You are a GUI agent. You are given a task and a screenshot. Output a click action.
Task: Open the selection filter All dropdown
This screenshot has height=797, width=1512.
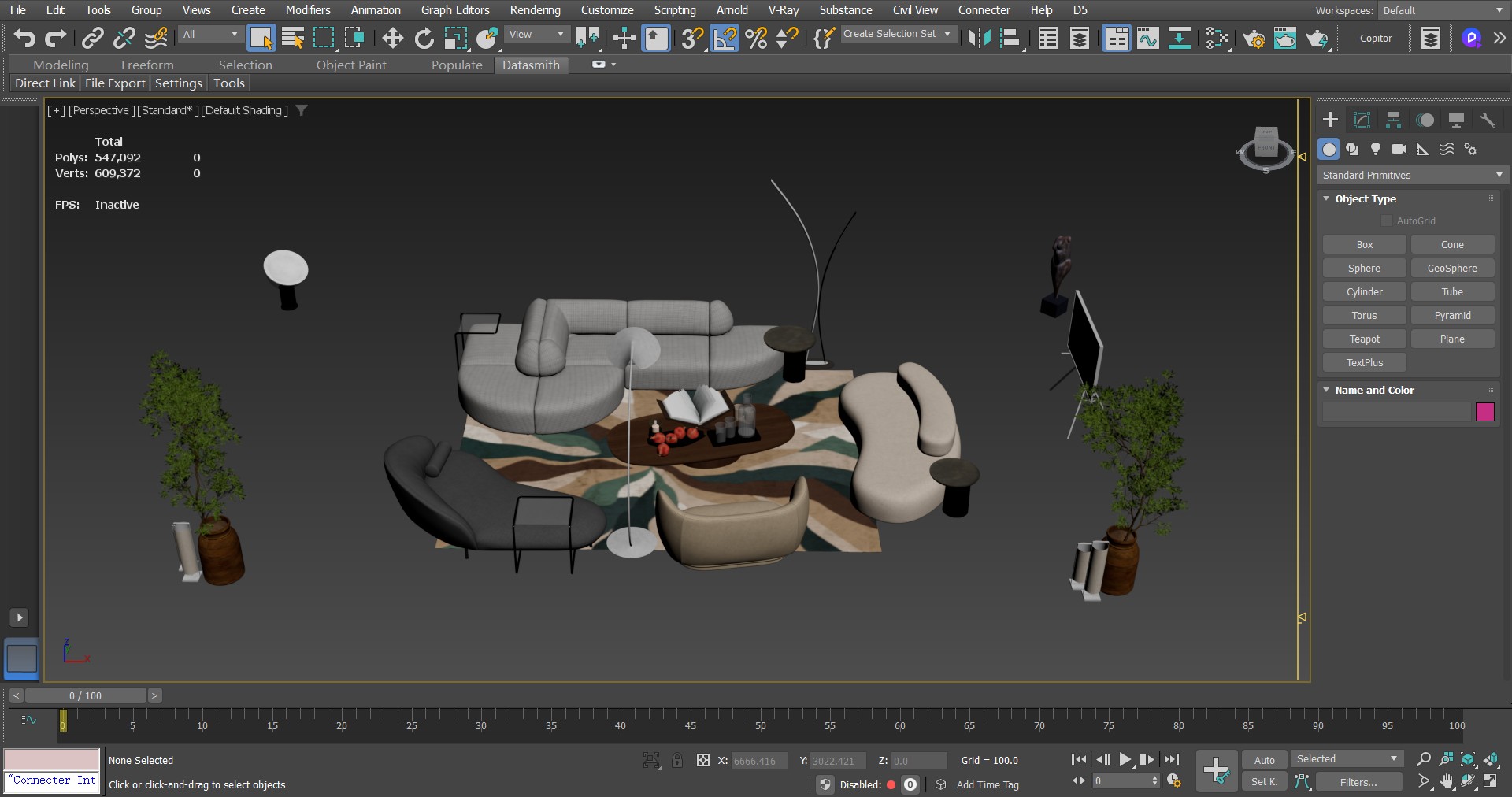[x=209, y=34]
